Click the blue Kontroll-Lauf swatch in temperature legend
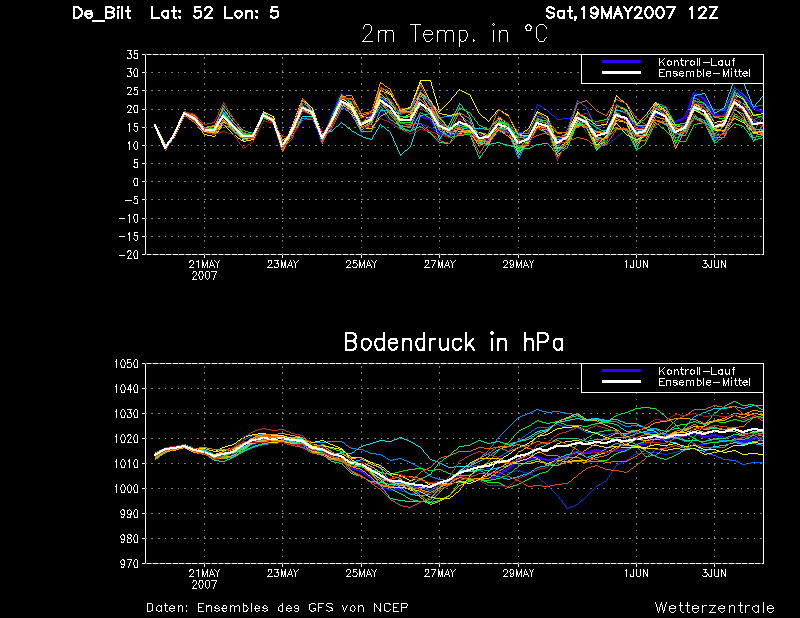The height and width of the screenshot is (618, 800). coord(621,62)
